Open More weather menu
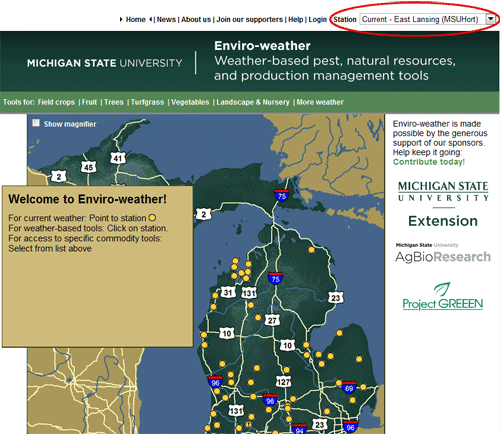 pos(320,102)
